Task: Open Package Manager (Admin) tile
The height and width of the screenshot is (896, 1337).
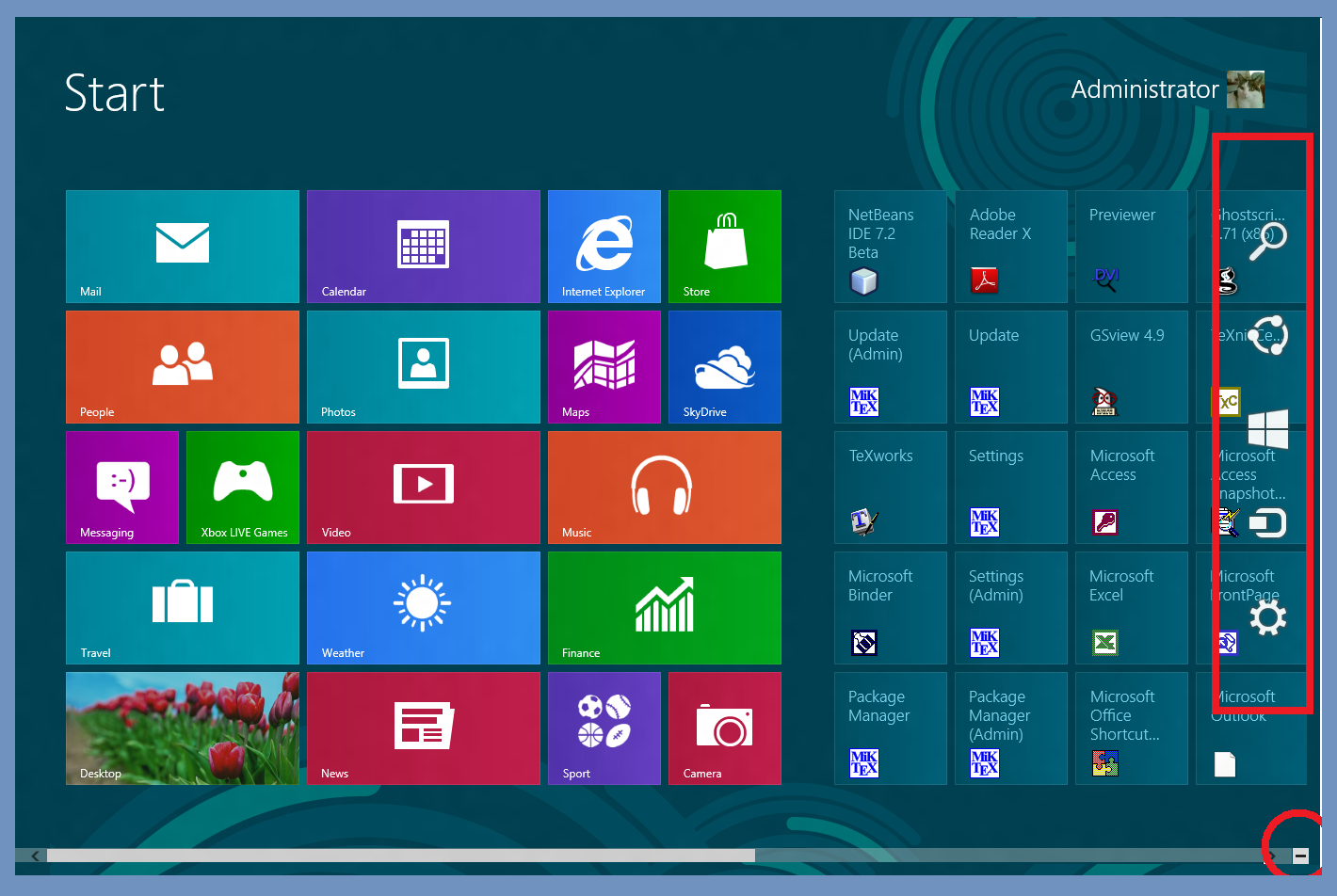Action: click(1011, 728)
